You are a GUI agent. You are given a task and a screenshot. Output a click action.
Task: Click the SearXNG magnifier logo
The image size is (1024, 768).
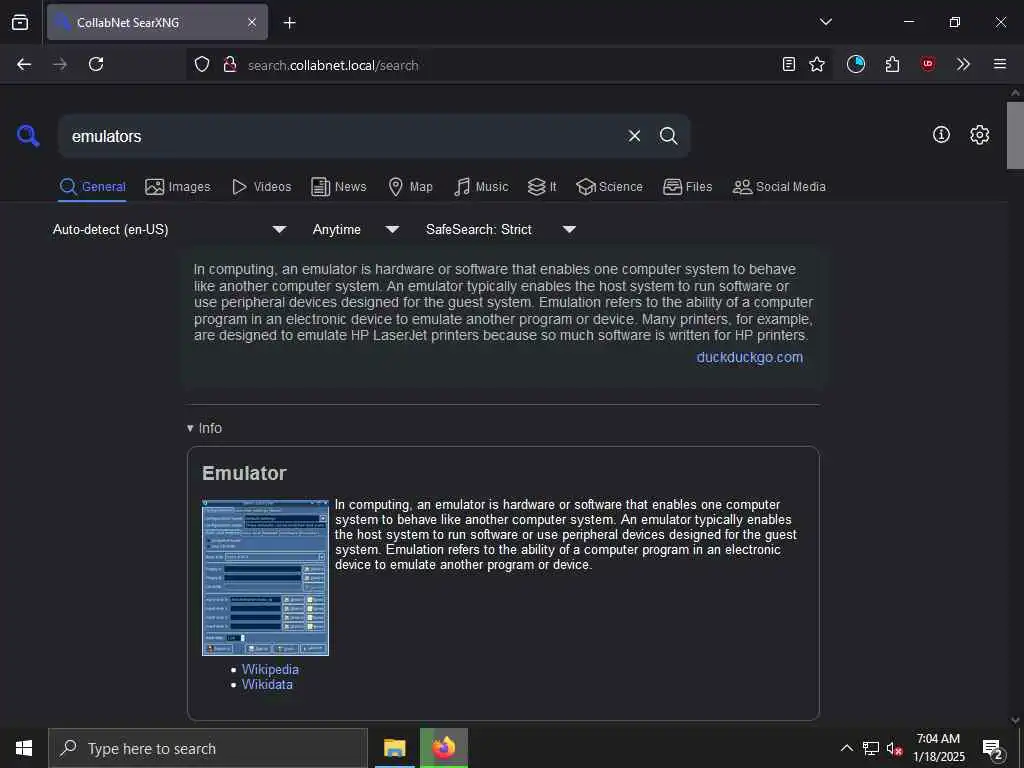28,136
